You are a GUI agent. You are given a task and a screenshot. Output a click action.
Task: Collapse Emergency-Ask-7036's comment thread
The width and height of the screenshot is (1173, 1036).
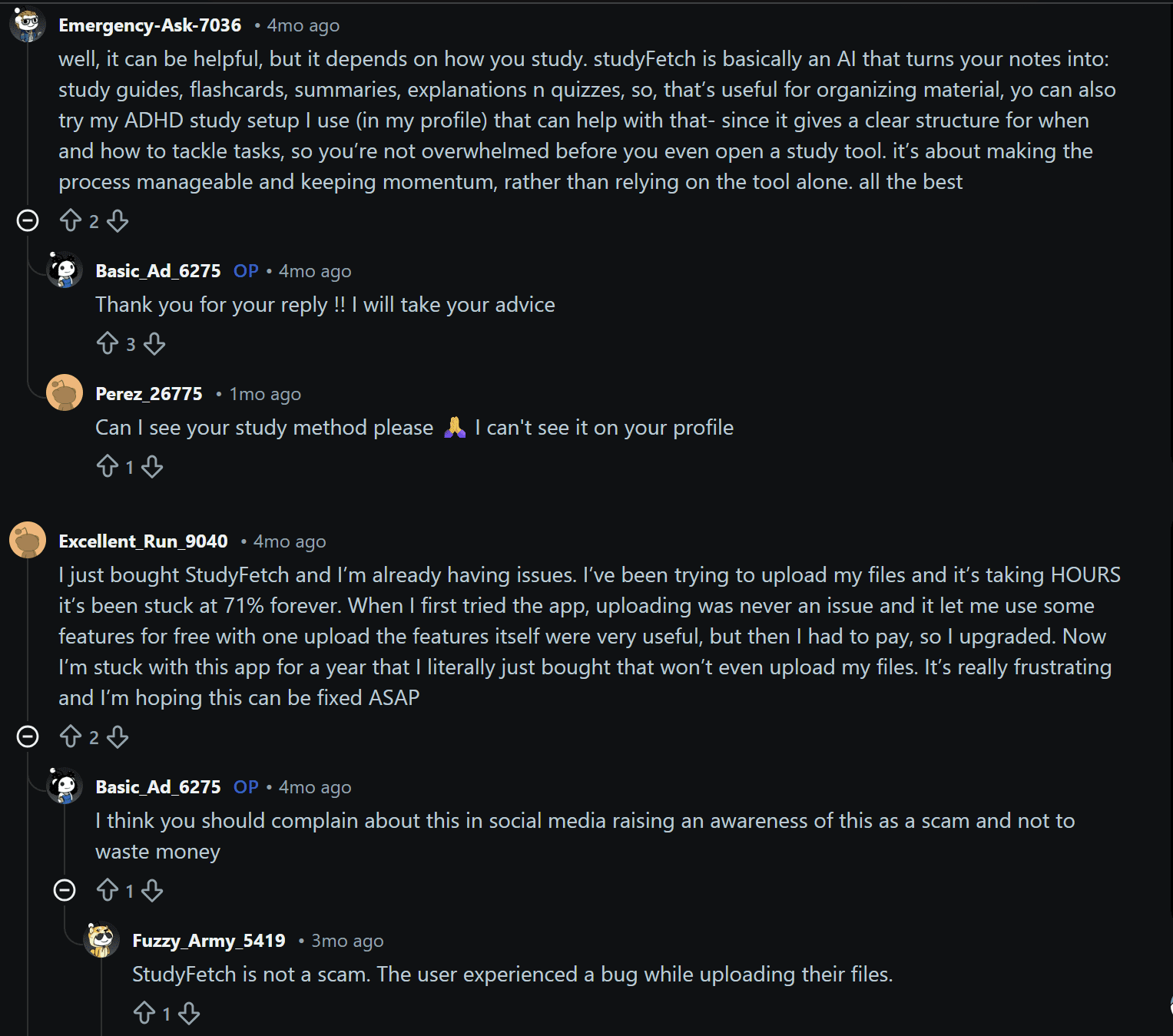click(x=28, y=221)
